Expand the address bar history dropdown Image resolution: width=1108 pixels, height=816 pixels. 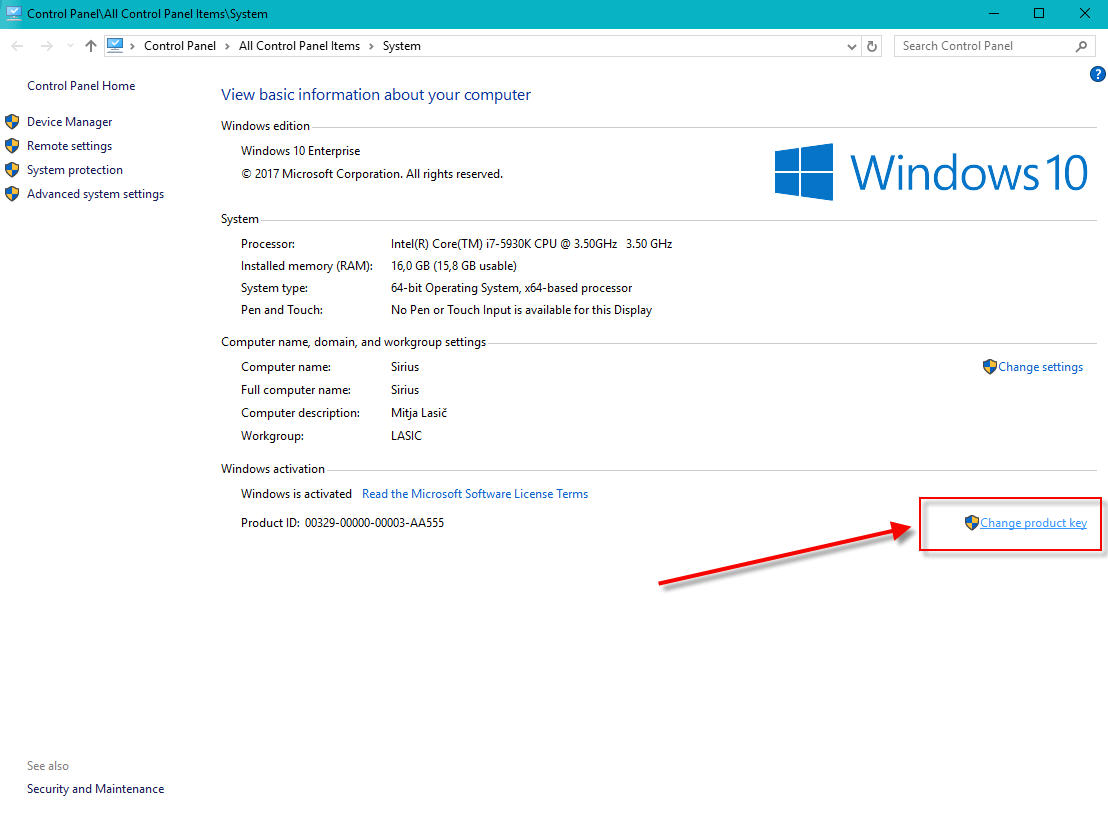click(x=851, y=46)
